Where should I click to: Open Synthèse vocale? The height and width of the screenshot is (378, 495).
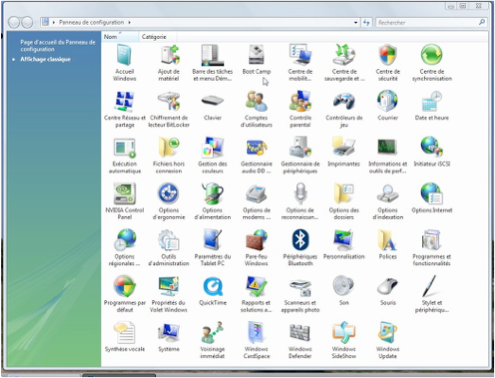point(124,336)
